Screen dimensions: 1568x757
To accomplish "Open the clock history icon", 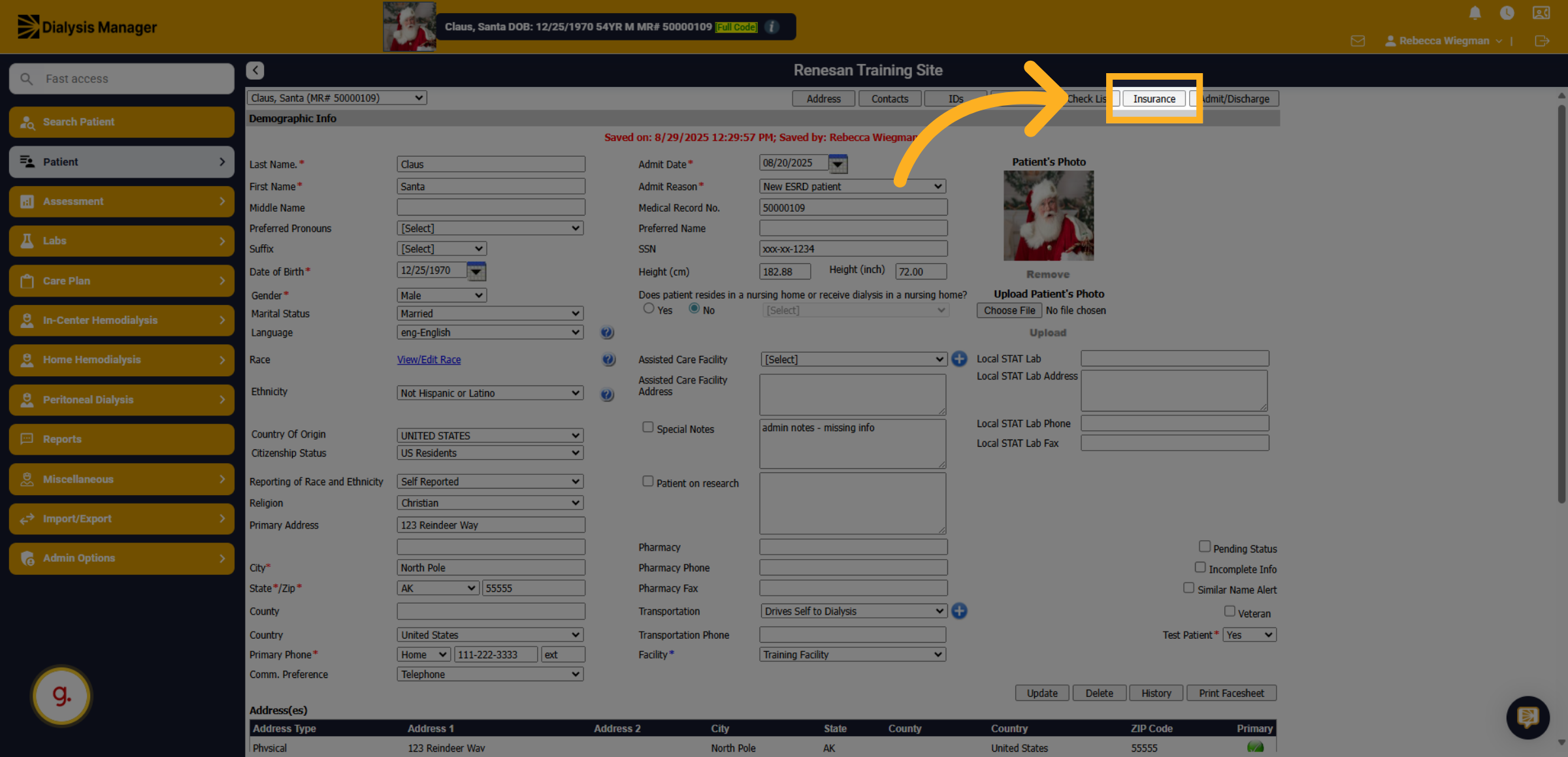I will (x=1507, y=13).
